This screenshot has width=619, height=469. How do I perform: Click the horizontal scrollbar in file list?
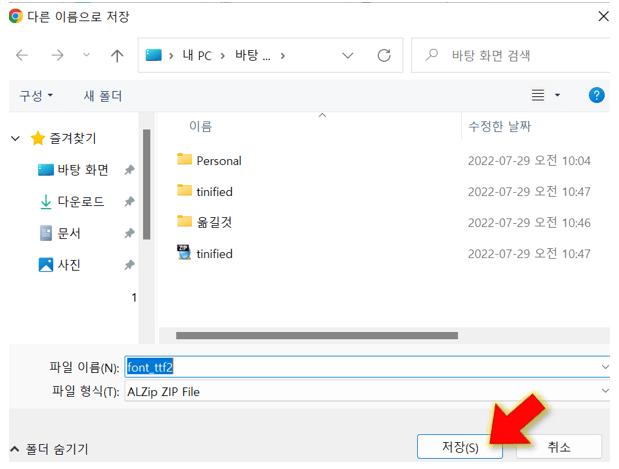click(x=317, y=336)
